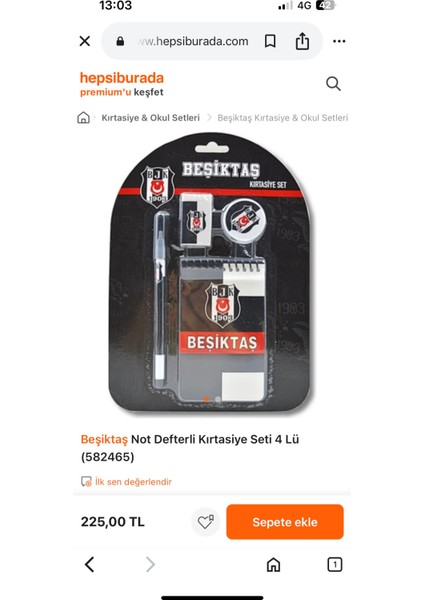Close the in-app browser with the X icon
424x600 pixels.
click(85, 41)
